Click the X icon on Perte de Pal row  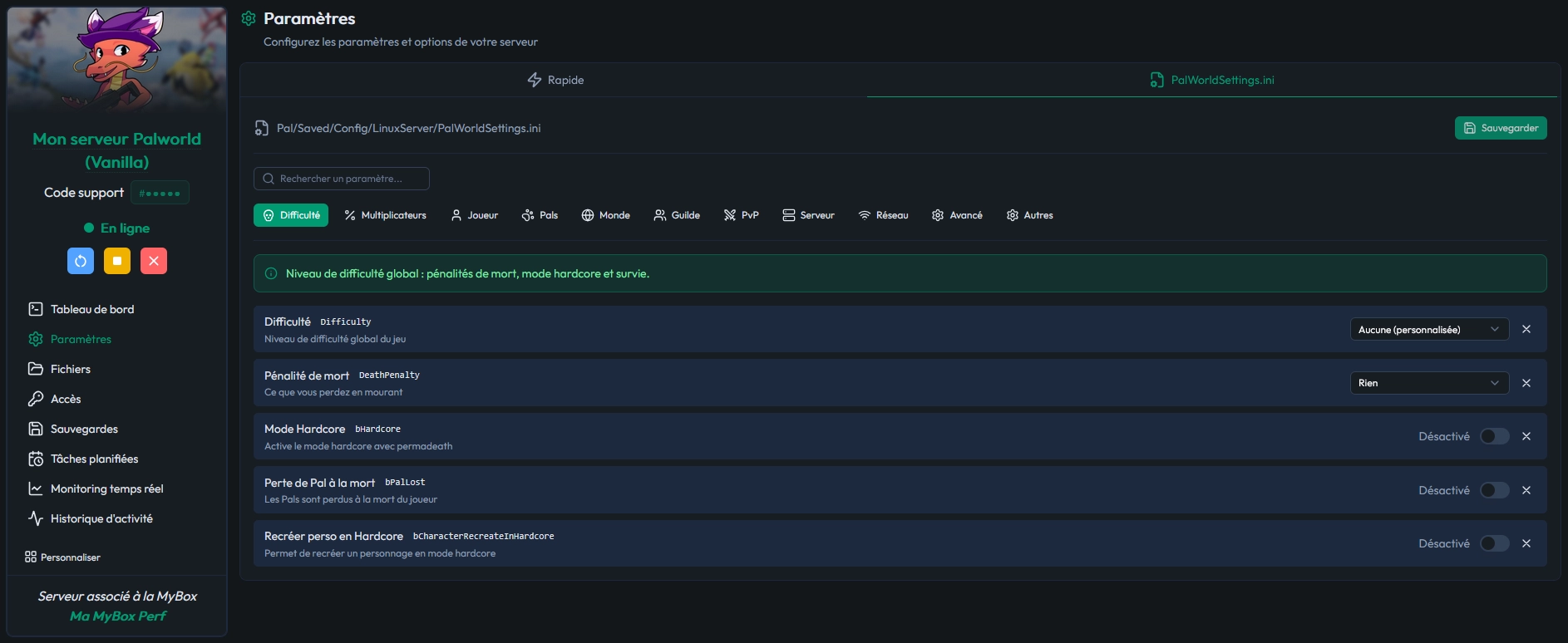[1526, 490]
